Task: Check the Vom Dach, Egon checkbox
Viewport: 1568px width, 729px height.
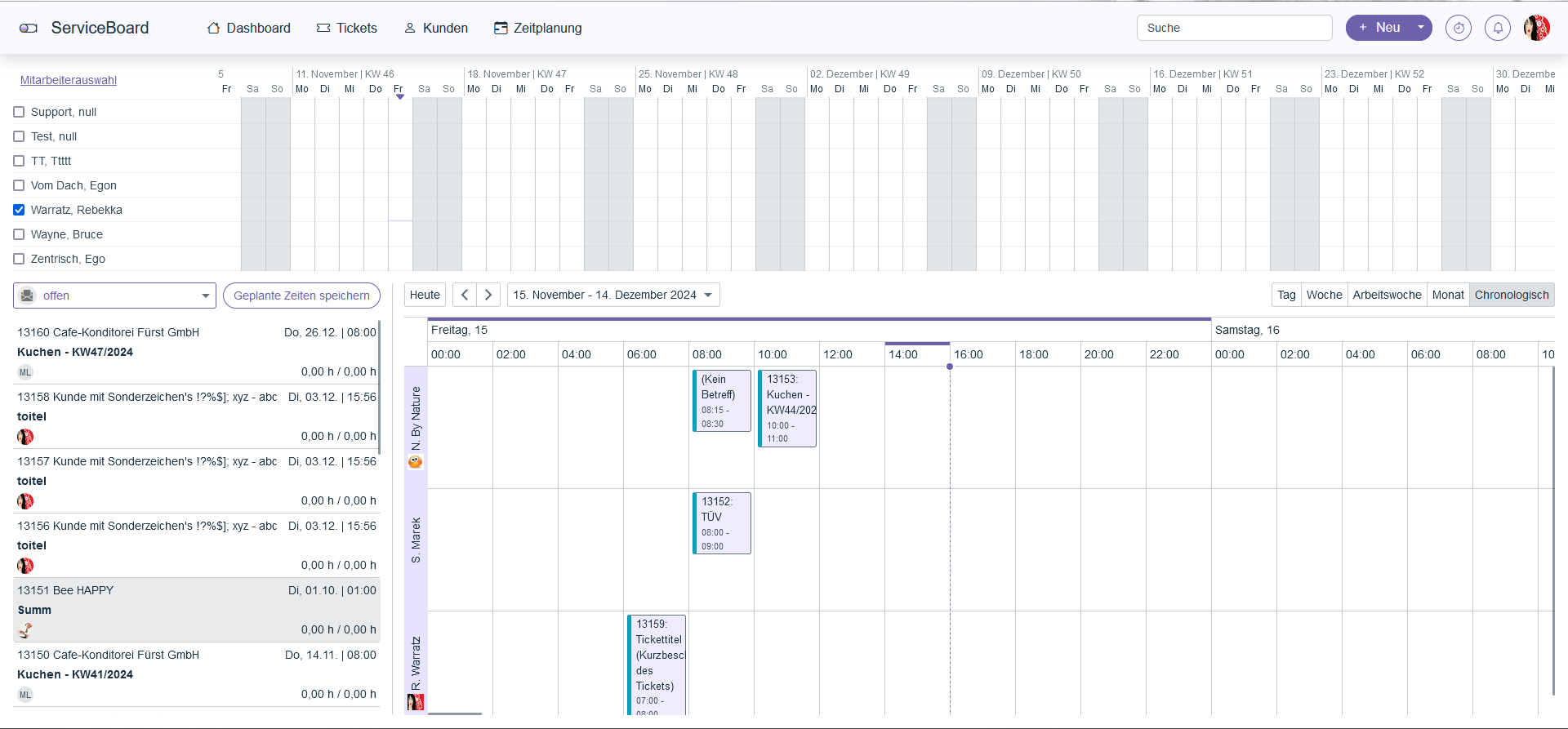Action: pyautogui.click(x=19, y=185)
